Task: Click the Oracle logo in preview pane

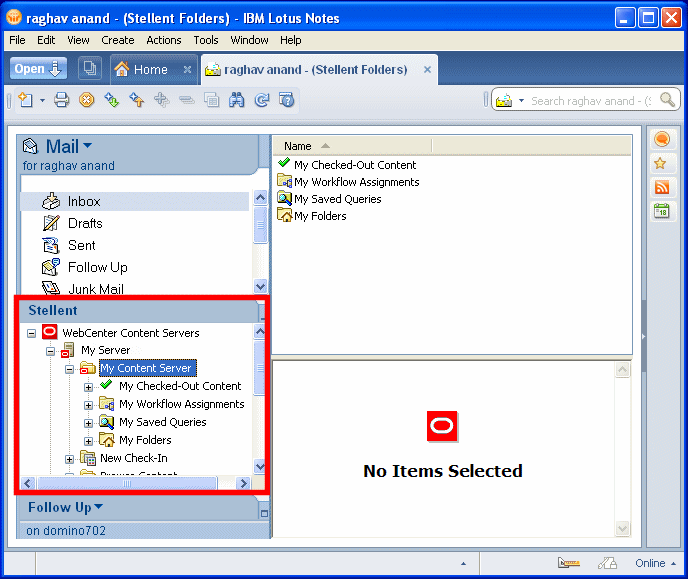Action: (x=442, y=426)
